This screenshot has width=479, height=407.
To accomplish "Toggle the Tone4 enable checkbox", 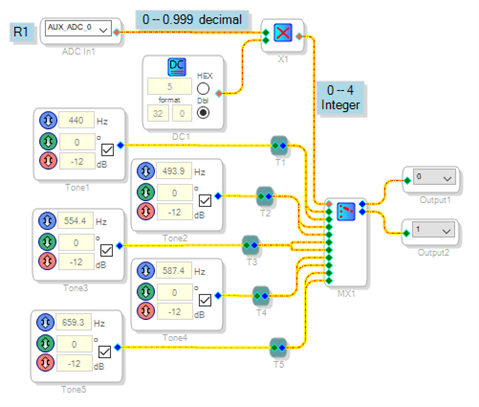I will pos(205,300).
